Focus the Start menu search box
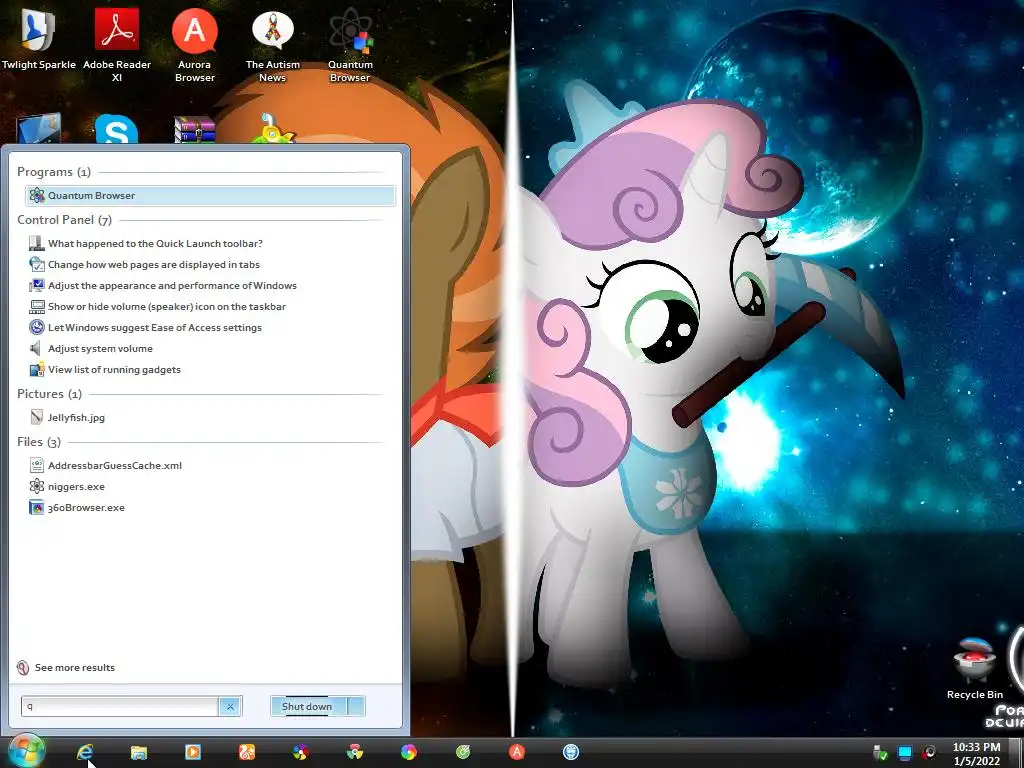 pos(120,706)
